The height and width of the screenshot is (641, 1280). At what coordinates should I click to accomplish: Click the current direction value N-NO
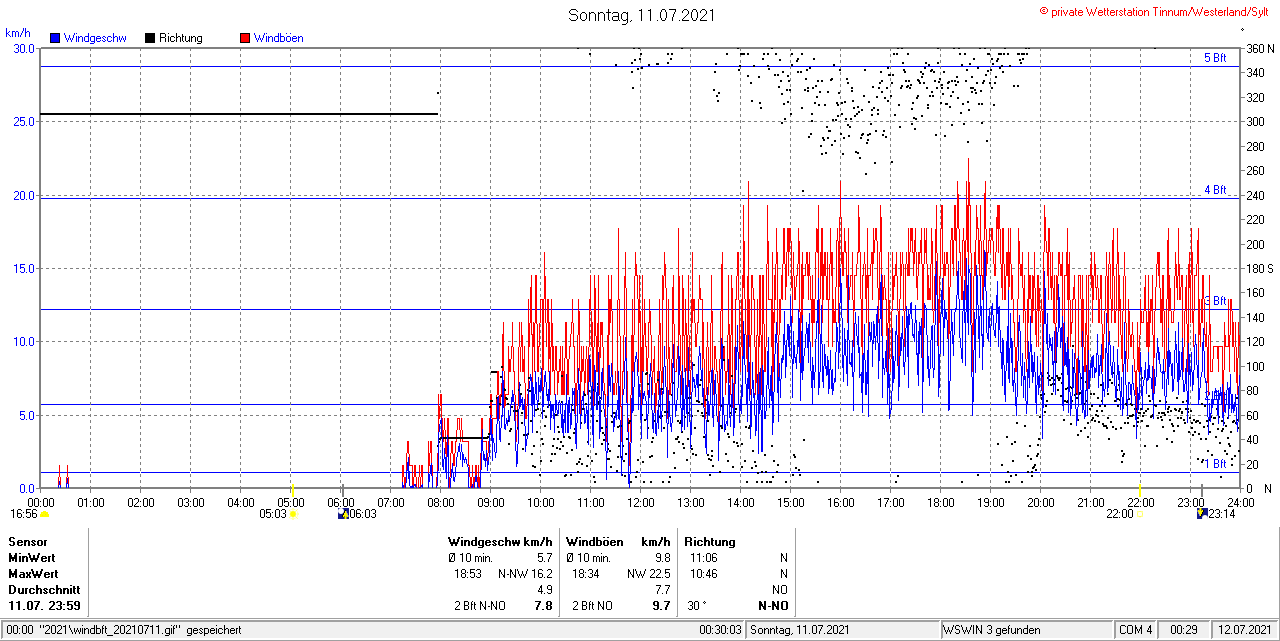(x=772, y=606)
